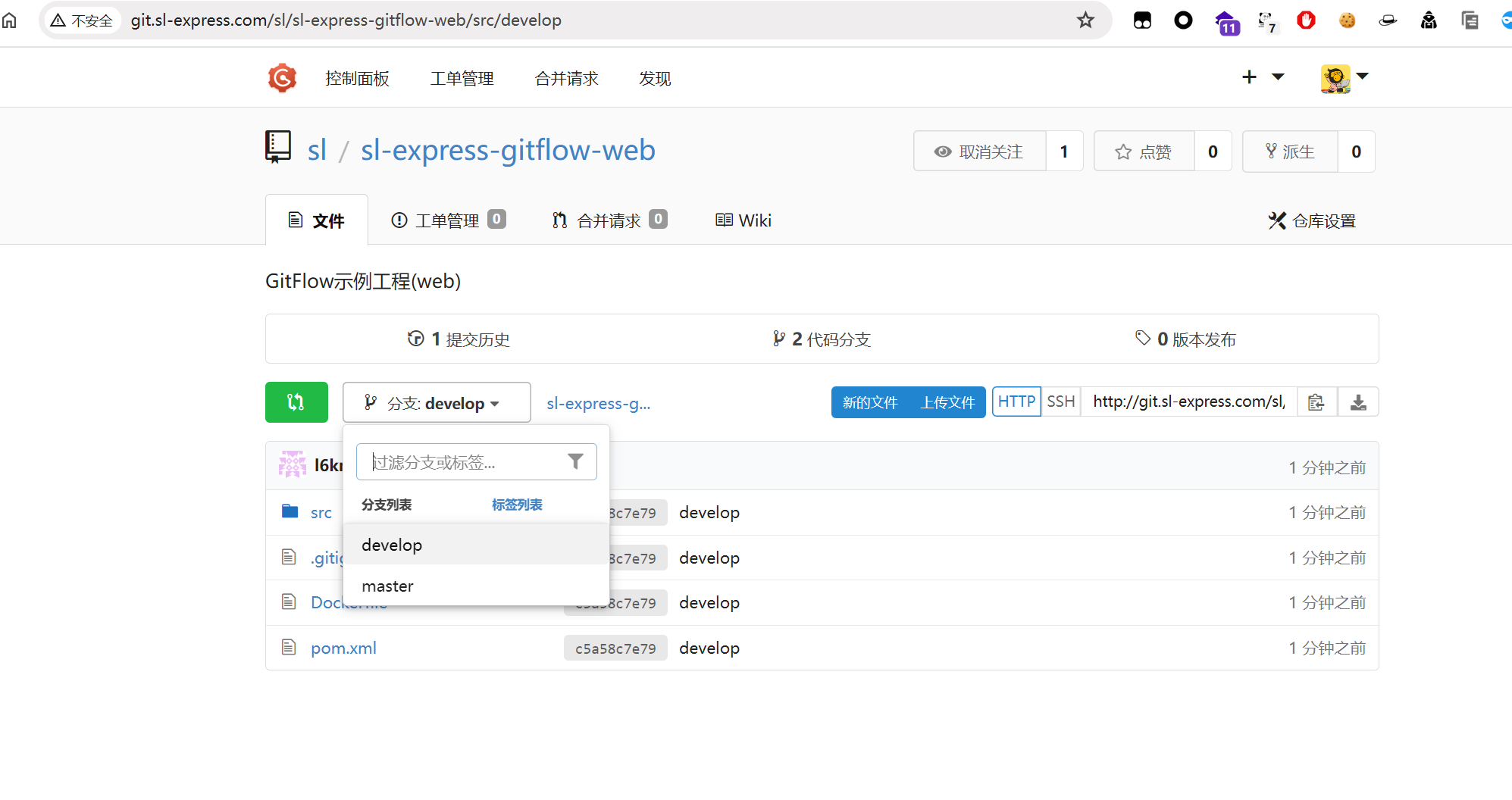Open the red shield extension icon

(1306, 20)
